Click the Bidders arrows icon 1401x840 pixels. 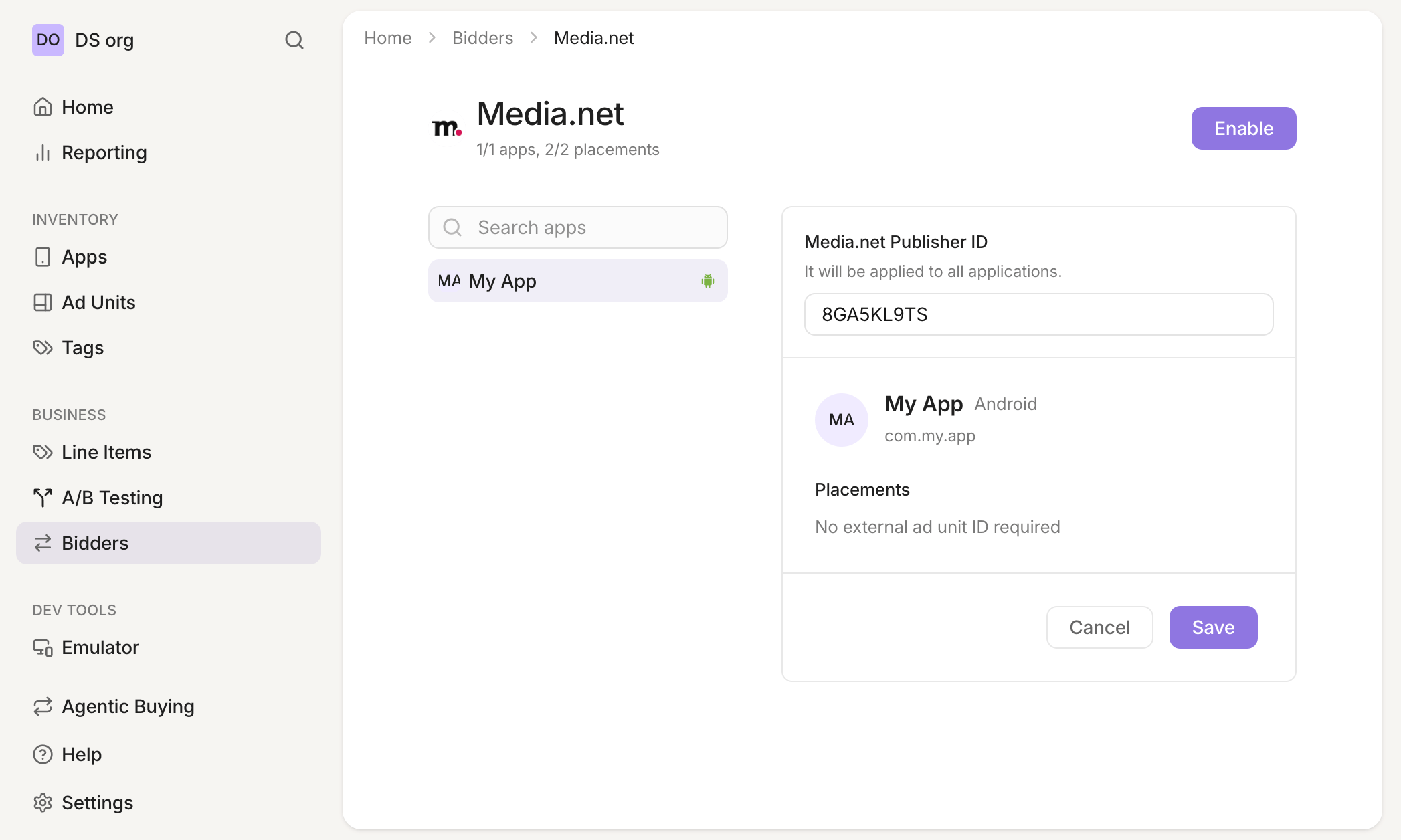click(x=43, y=543)
